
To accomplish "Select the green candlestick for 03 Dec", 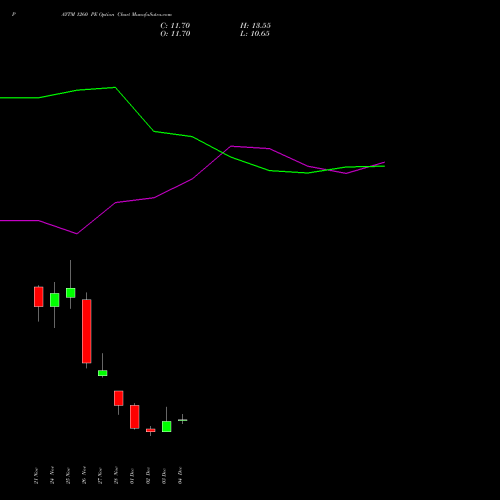I will coord(167,426).
